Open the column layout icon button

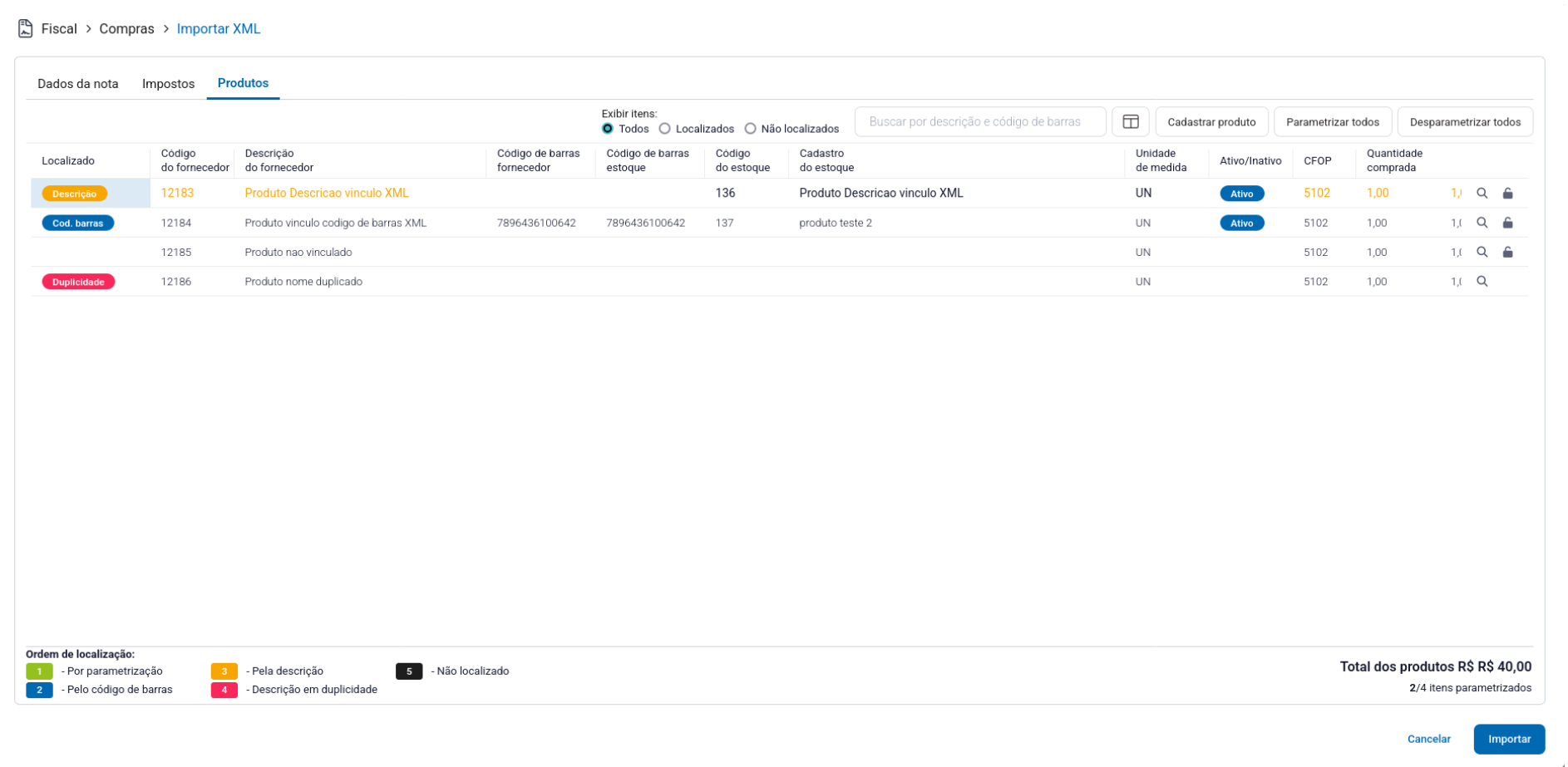[x=1130, y=122]
